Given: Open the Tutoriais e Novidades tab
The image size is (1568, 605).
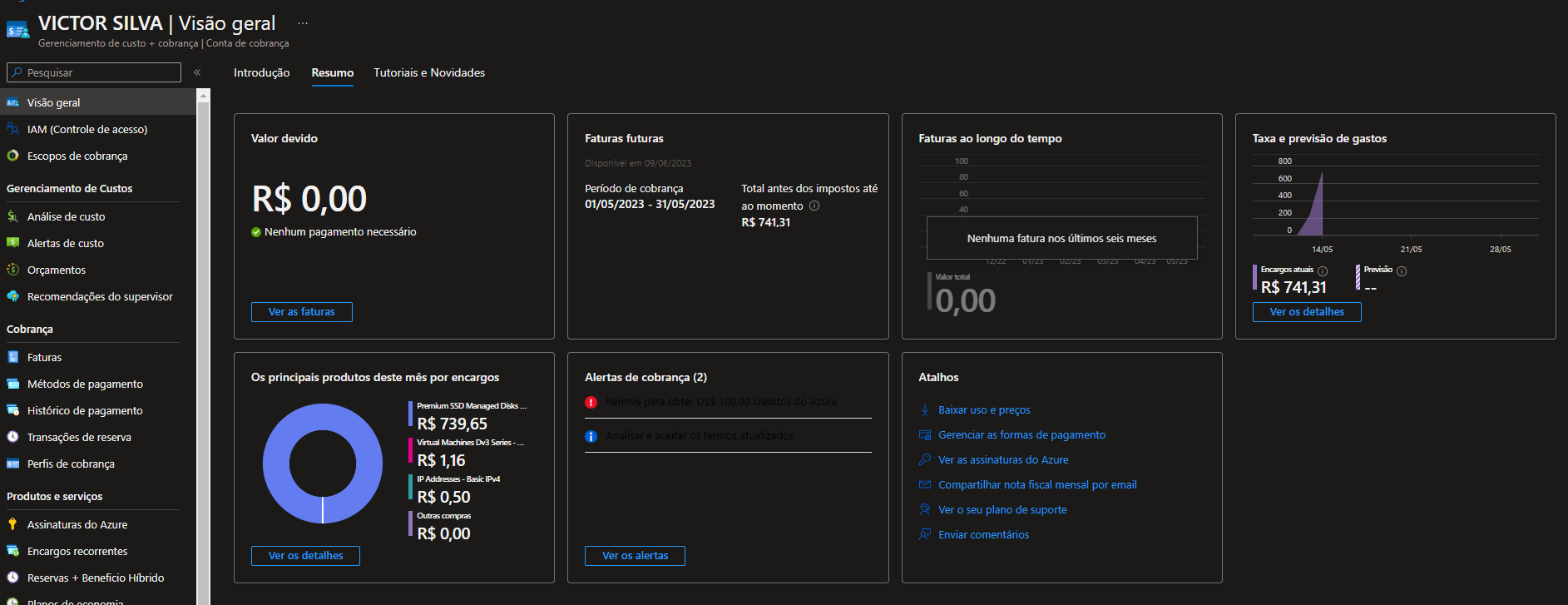Looking at the screenshot, I should 429,72.
